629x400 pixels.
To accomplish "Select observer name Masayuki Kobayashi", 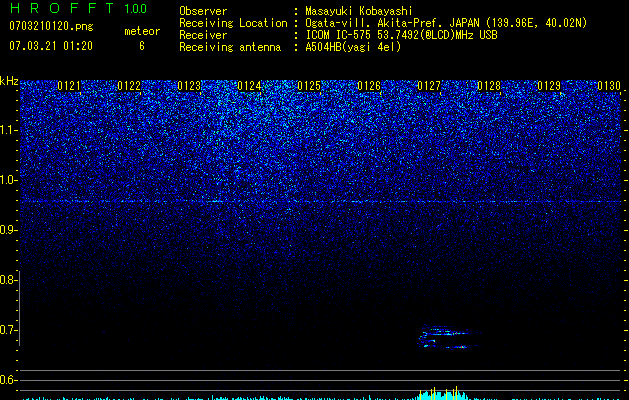I will coord(359,11).
